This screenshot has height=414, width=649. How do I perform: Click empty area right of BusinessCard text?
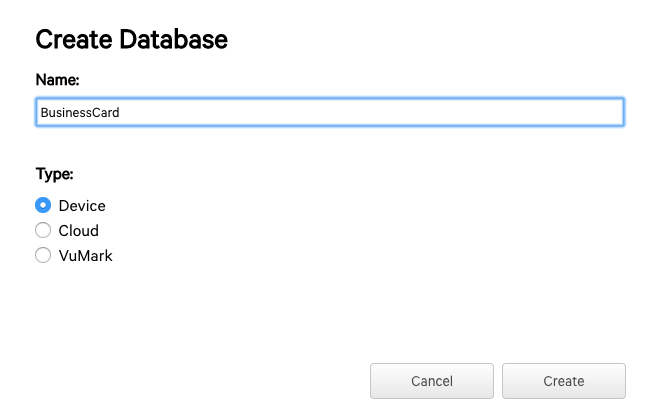[372, 112]
